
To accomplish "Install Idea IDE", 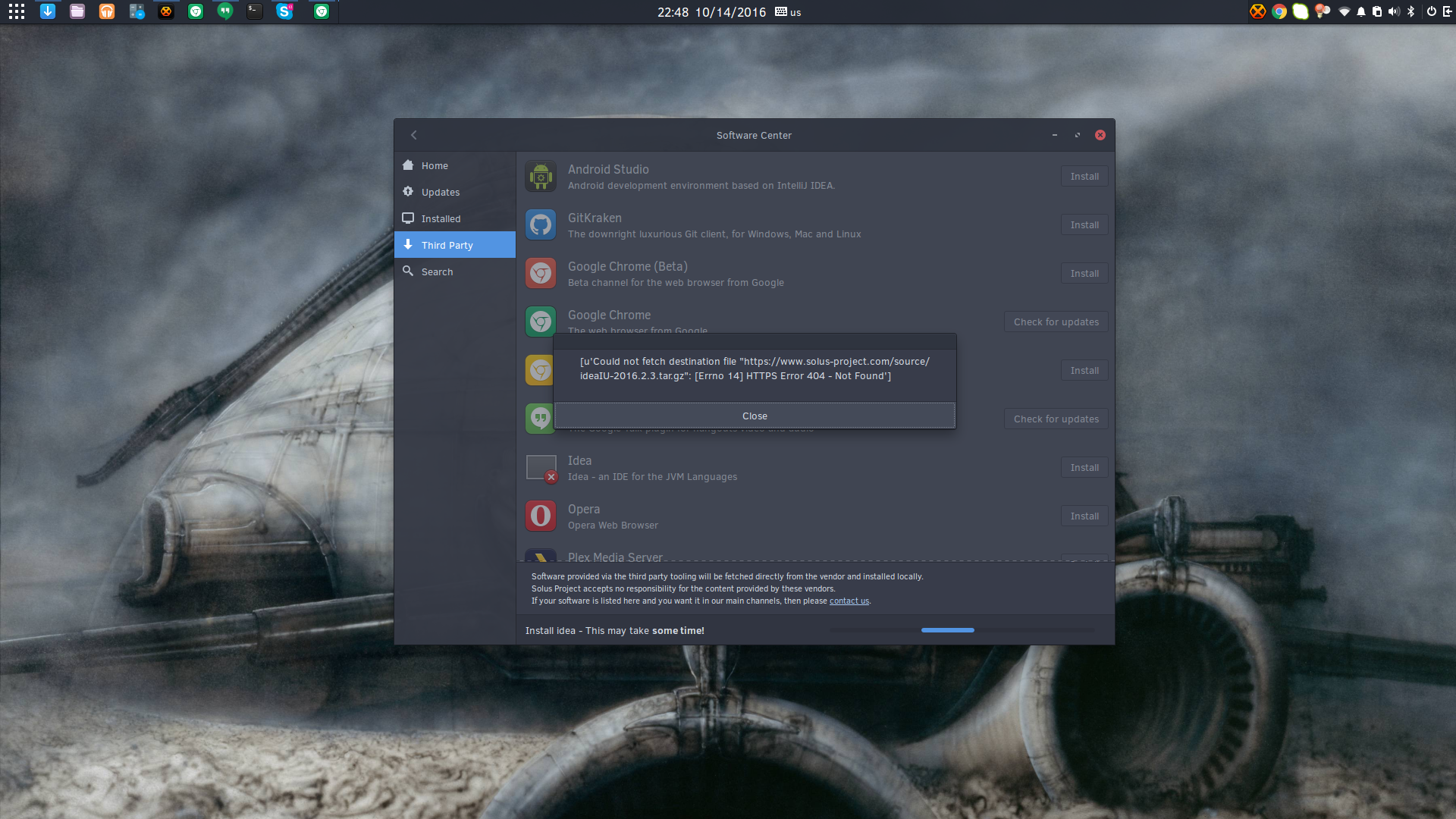I will 1084,468.
